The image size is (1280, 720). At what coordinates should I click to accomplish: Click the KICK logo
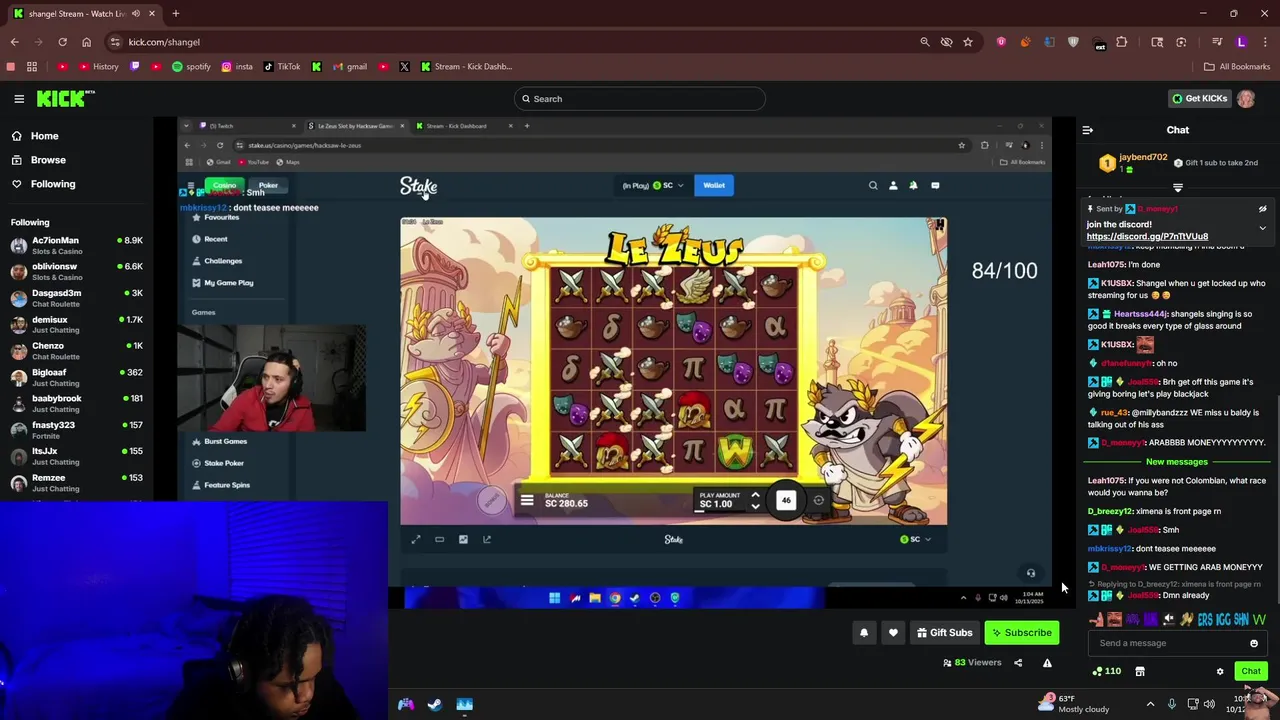coord(65,98)
